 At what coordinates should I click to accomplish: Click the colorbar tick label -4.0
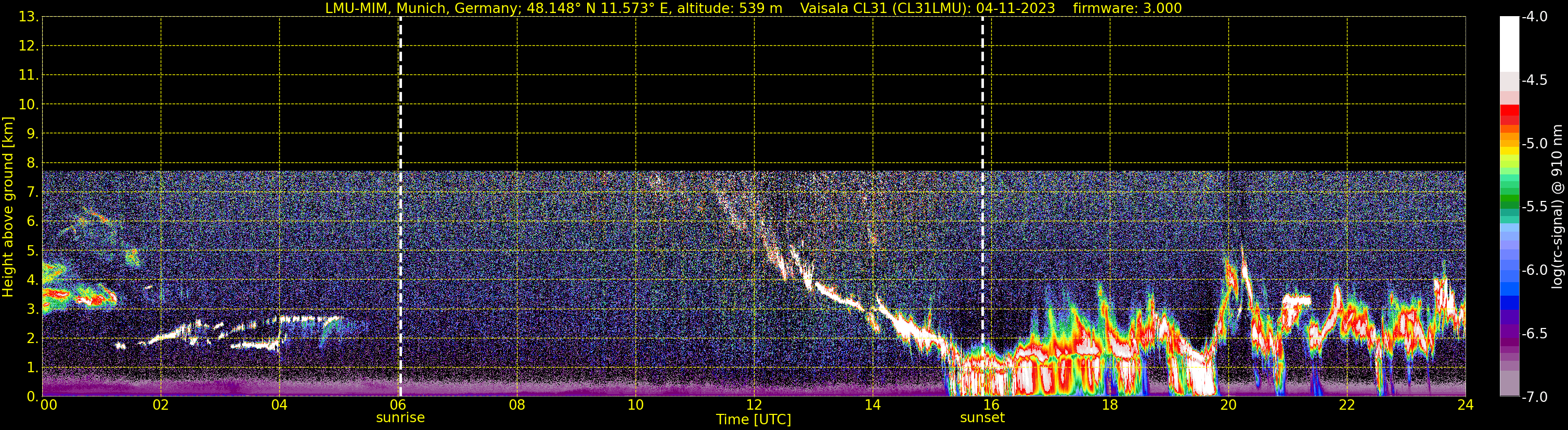click(1534, 17)
